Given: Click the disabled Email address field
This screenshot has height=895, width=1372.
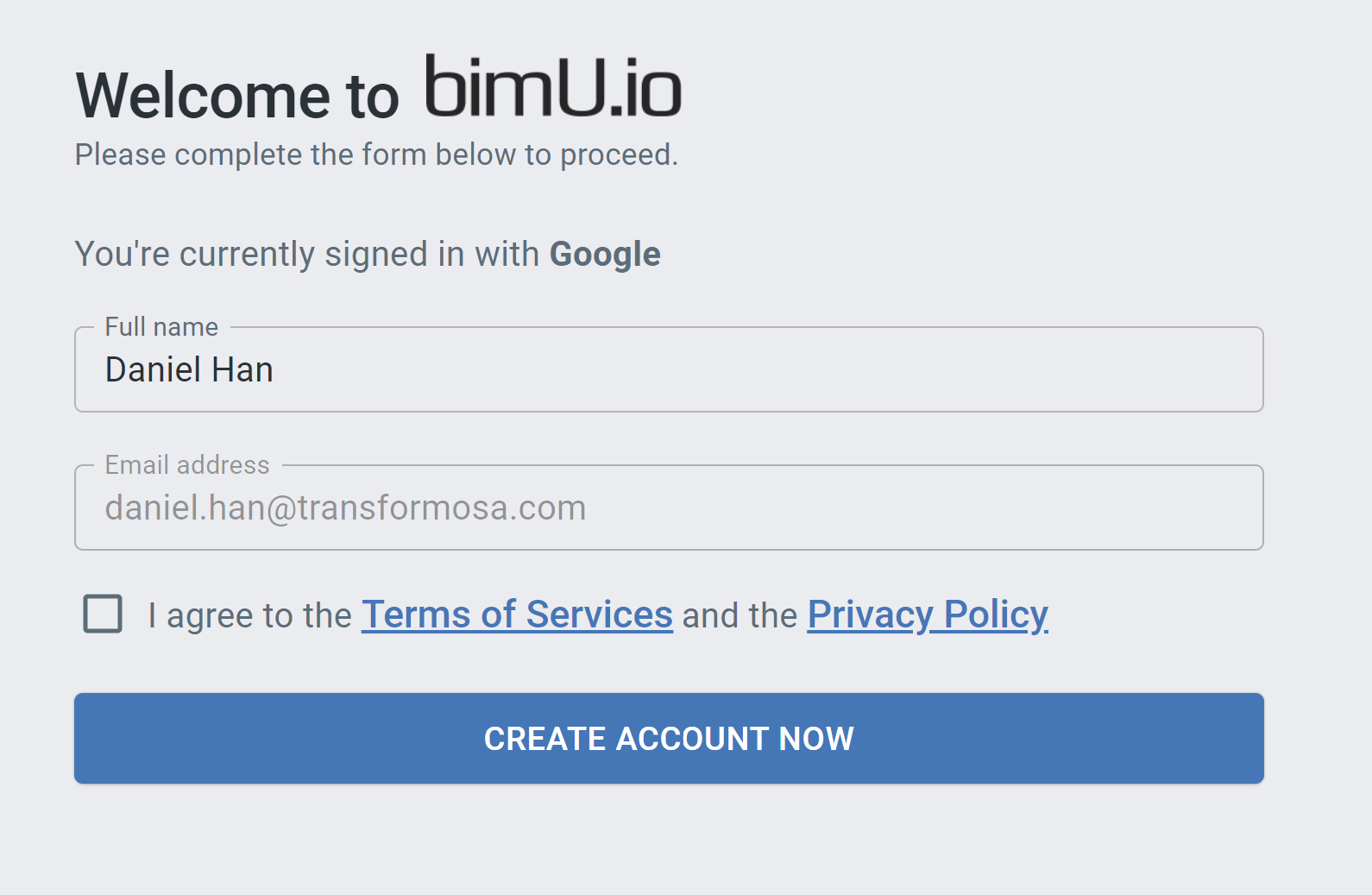Looking at the screenshot, I should [669, 507].
